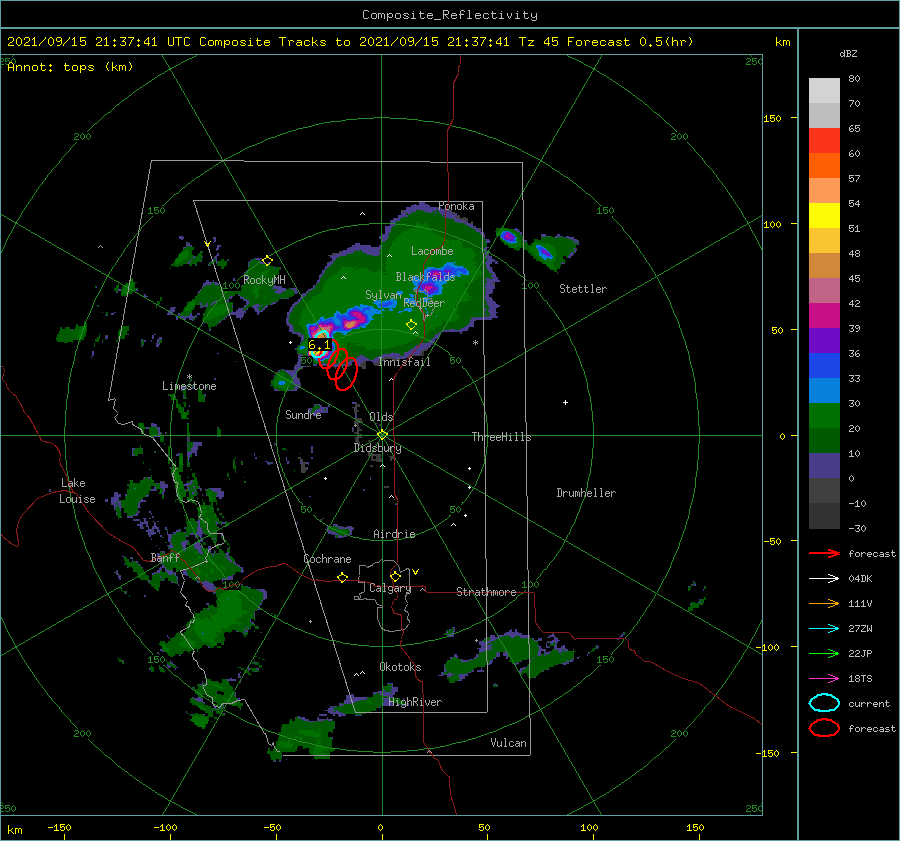The height and width of the screenshot is (841, 900).
Task: Click the white 80 dBZ color swatch
Action: click(x=824, y=90)
